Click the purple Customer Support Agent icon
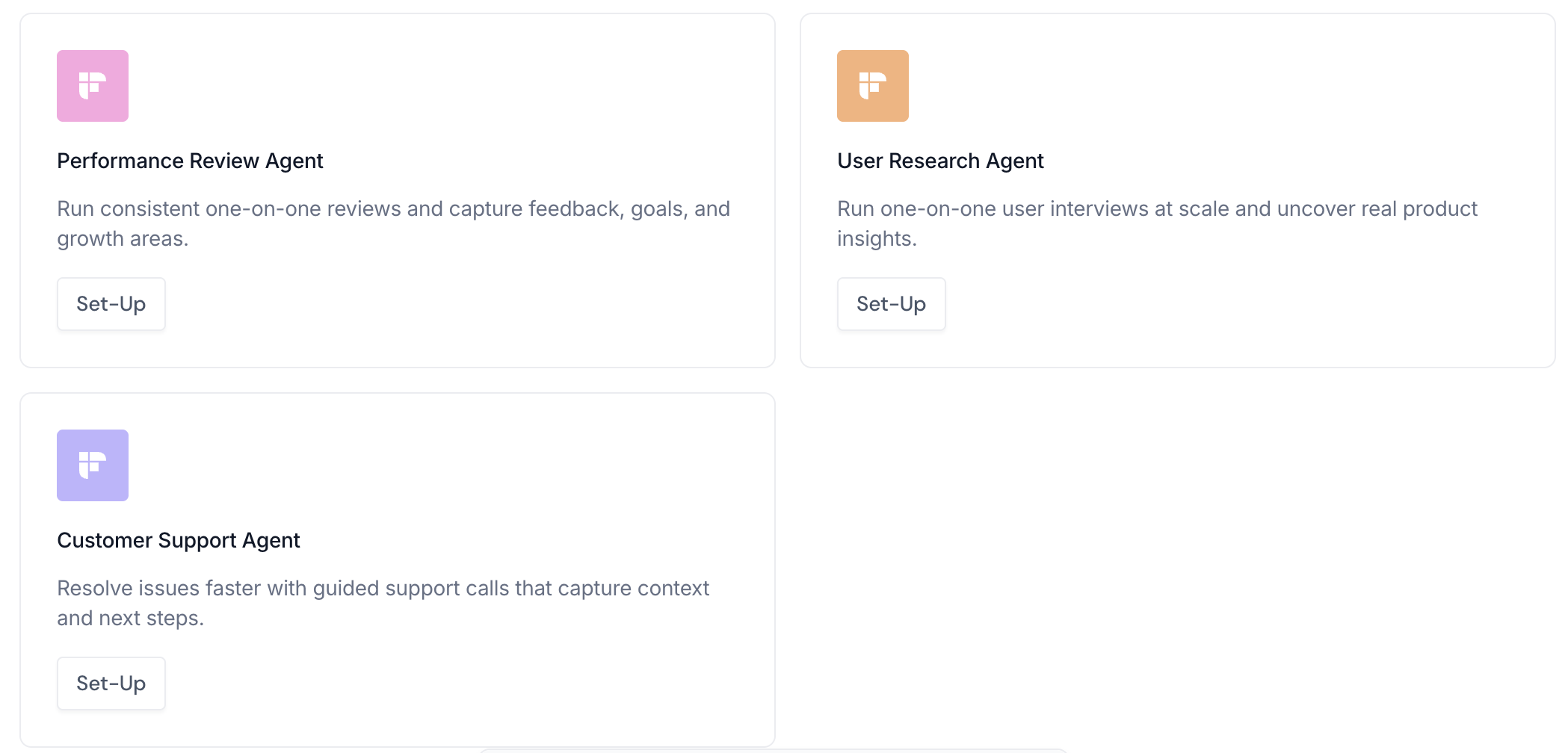This screenshot has height=753, width=1568. point(93,465)
